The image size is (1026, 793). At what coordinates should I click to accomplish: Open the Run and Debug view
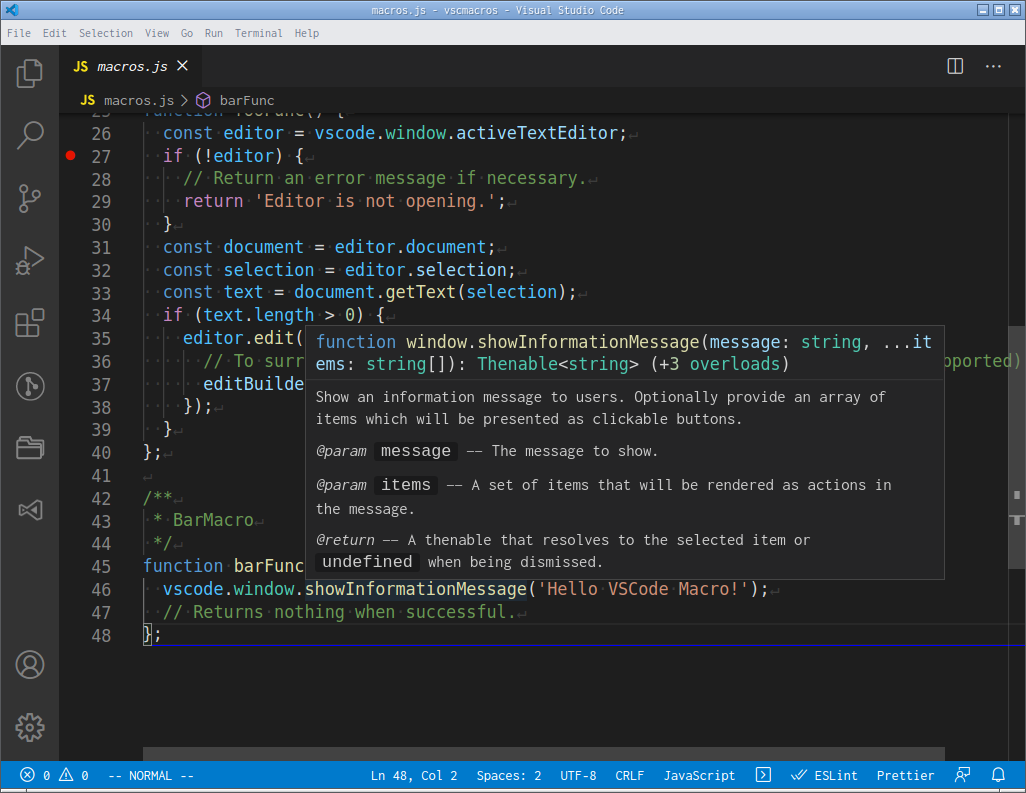29,260
